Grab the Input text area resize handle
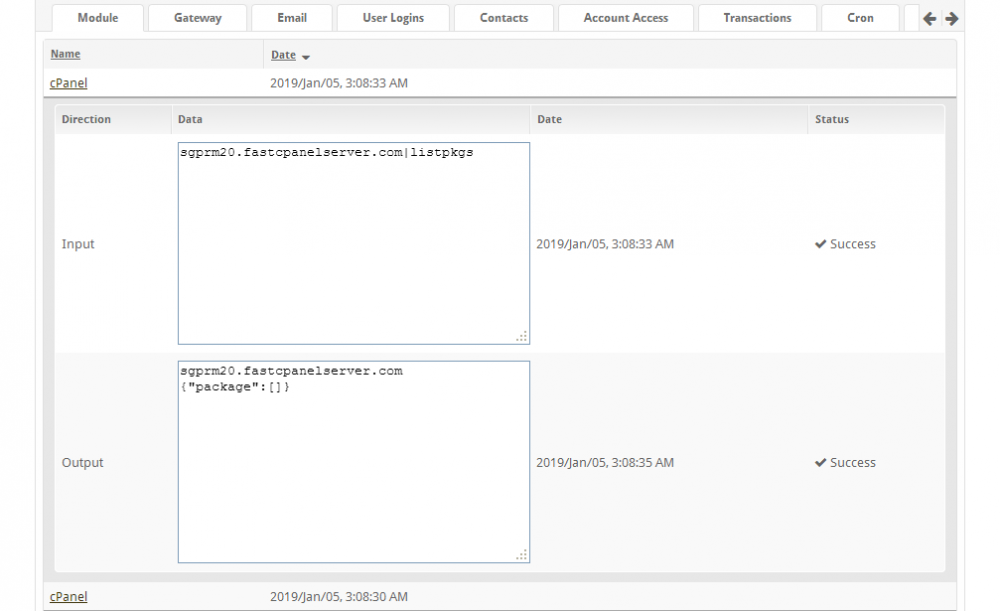 522,336
